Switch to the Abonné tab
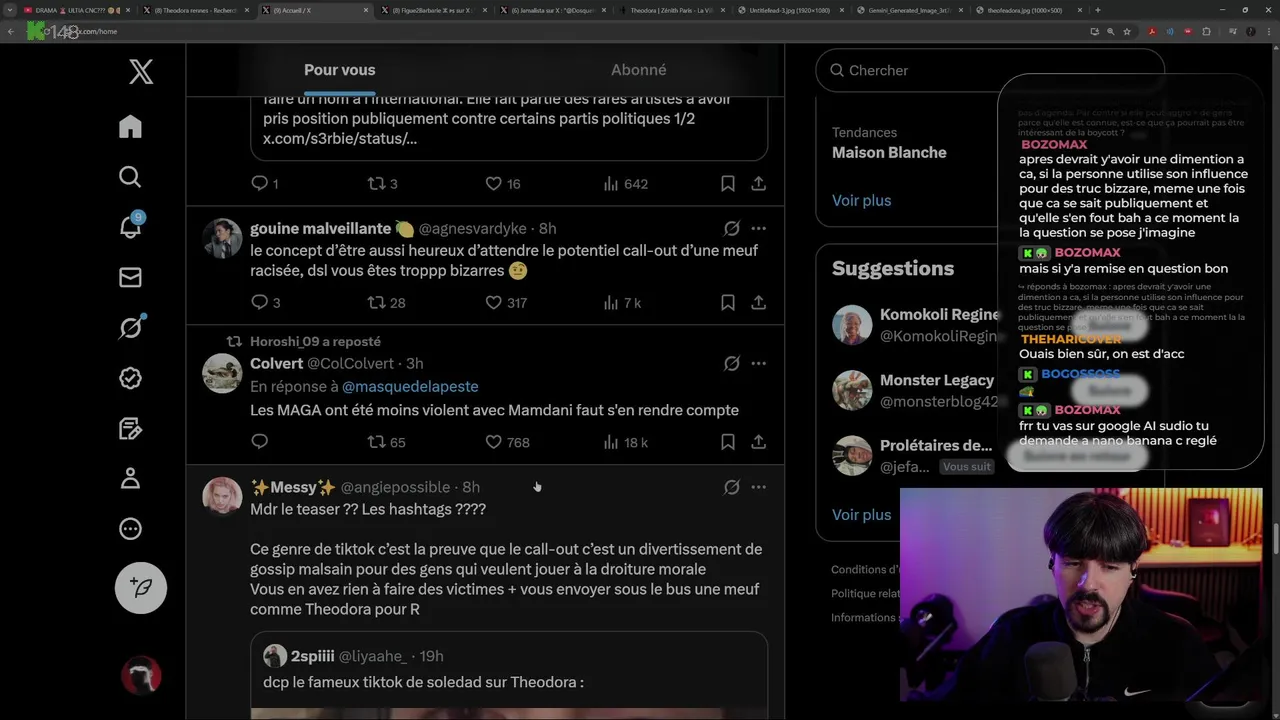1280x720 pixels. [x=638, y=70]
